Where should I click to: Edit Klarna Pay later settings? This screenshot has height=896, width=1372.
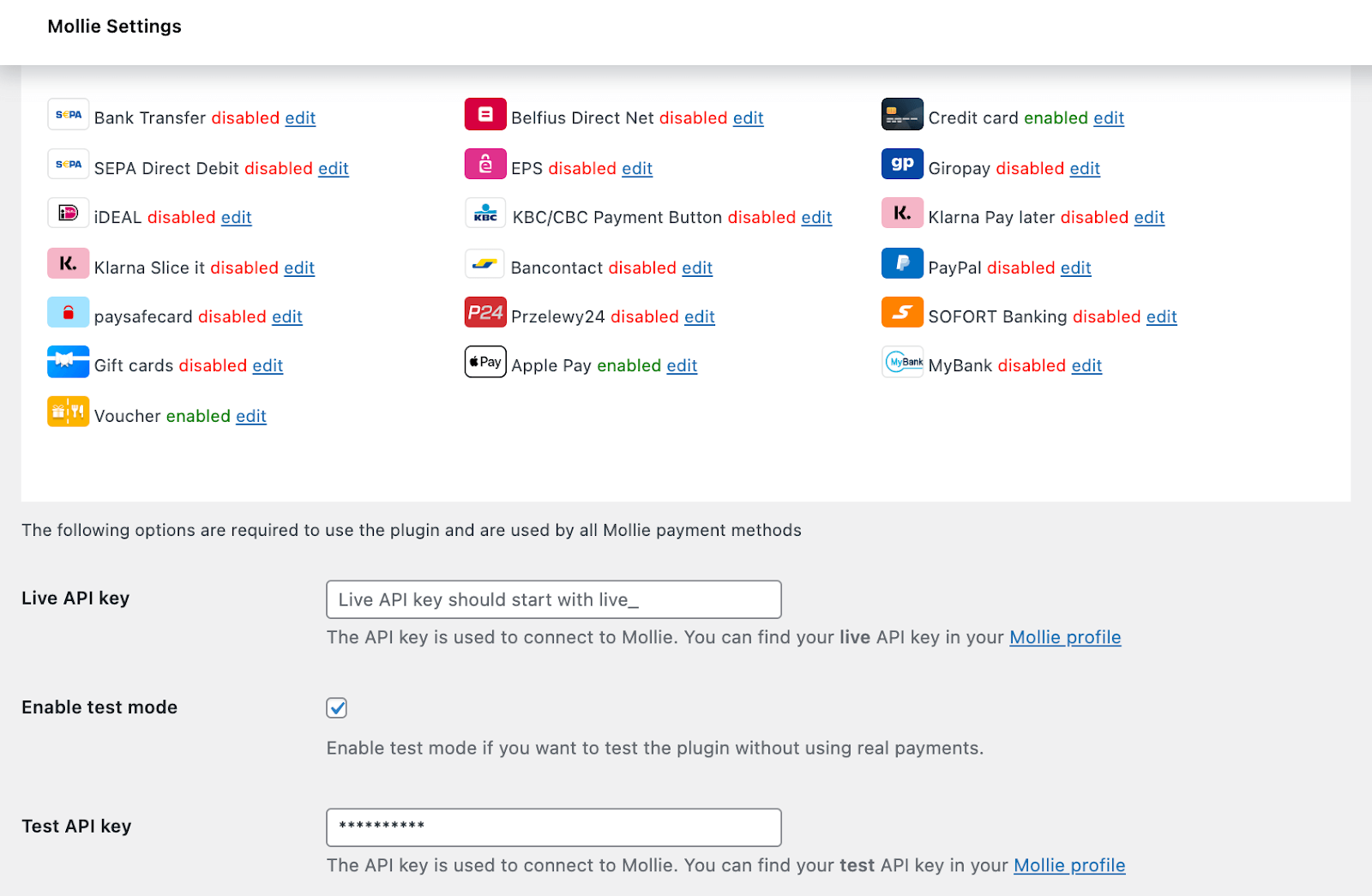[1149, 218]
